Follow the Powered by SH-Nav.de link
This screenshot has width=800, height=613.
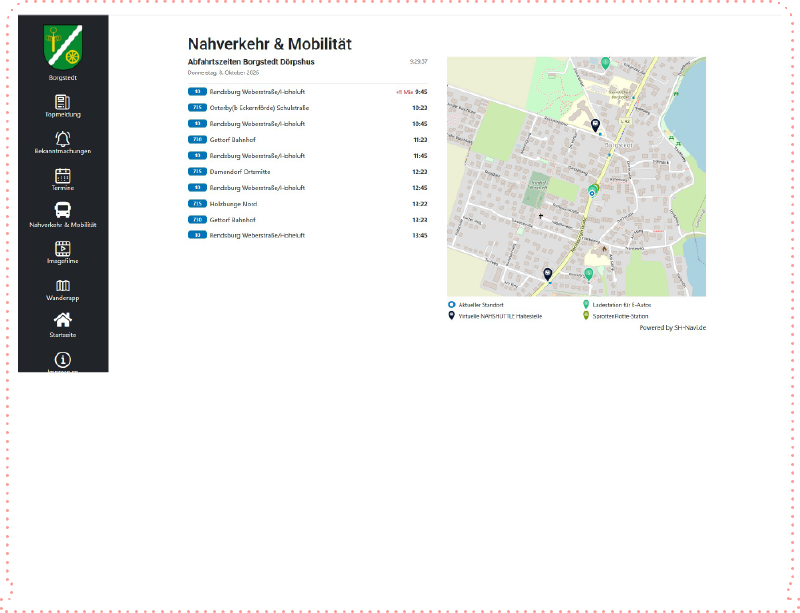pos(672,328)
